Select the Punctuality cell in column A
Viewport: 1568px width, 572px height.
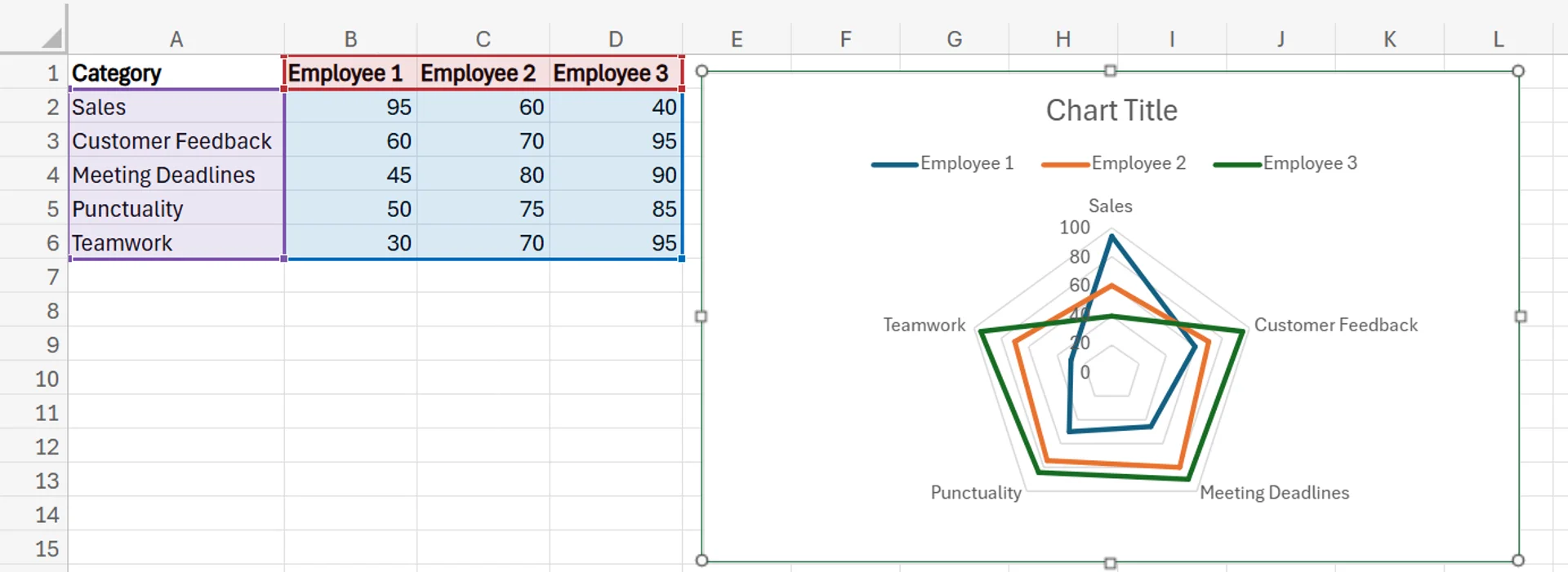point(176,209)
